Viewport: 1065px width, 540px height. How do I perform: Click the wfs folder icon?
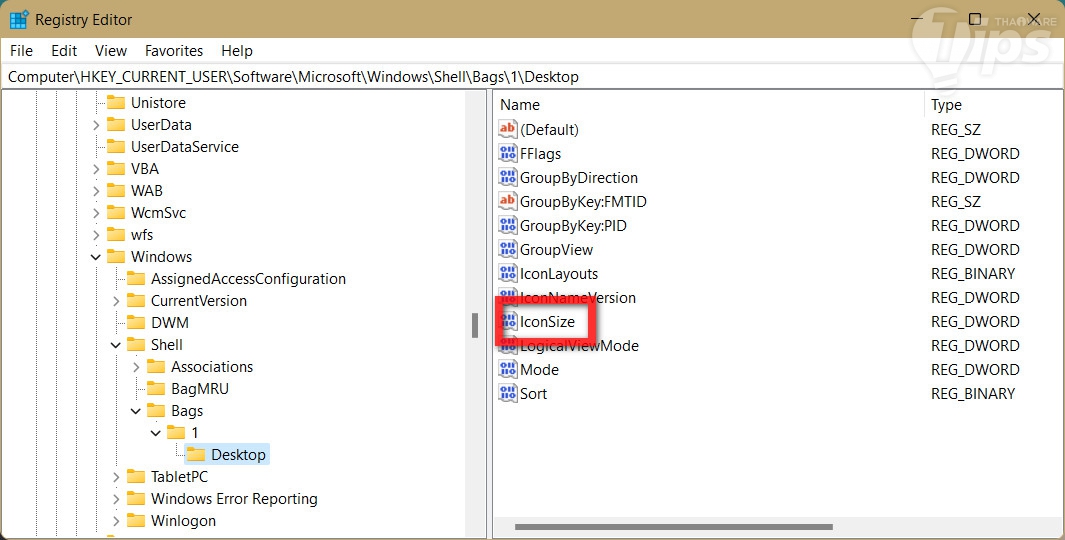point(116,234)
